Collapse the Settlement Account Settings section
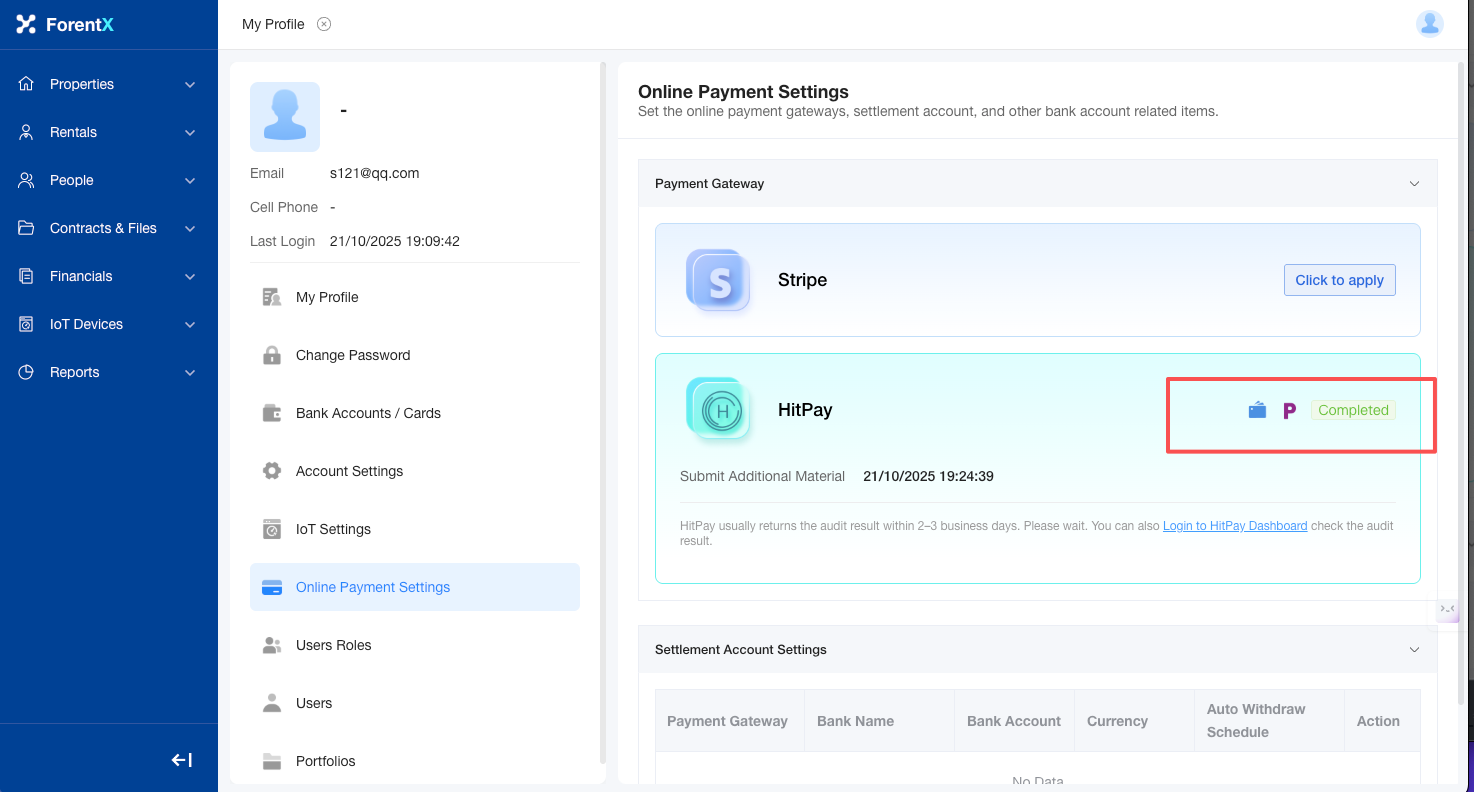 tap(1414, 650)
